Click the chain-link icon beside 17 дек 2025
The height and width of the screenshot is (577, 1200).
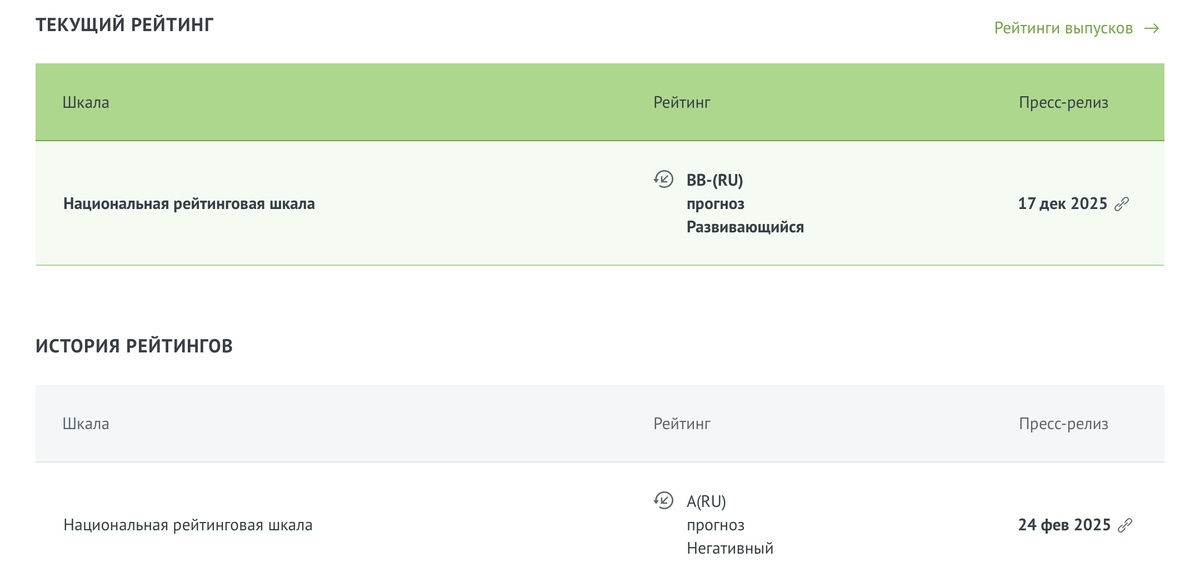[1122, 204]
